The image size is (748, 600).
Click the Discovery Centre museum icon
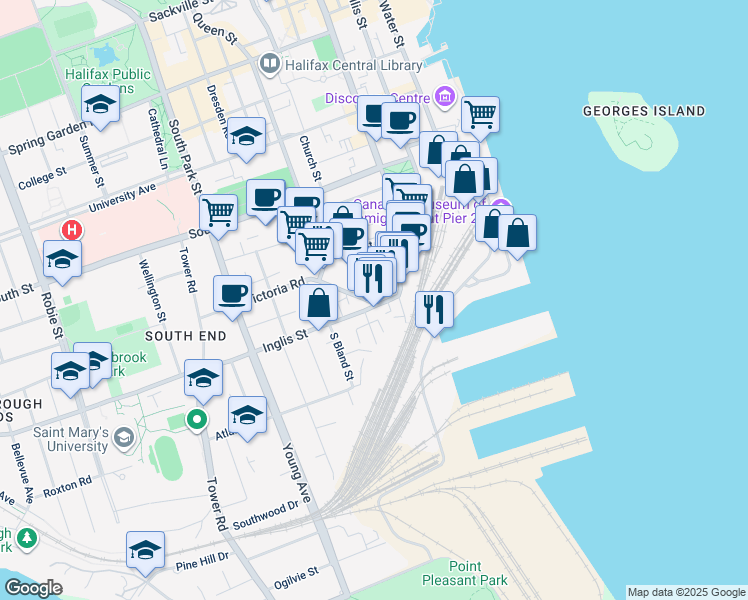click(x=445, y=98)
